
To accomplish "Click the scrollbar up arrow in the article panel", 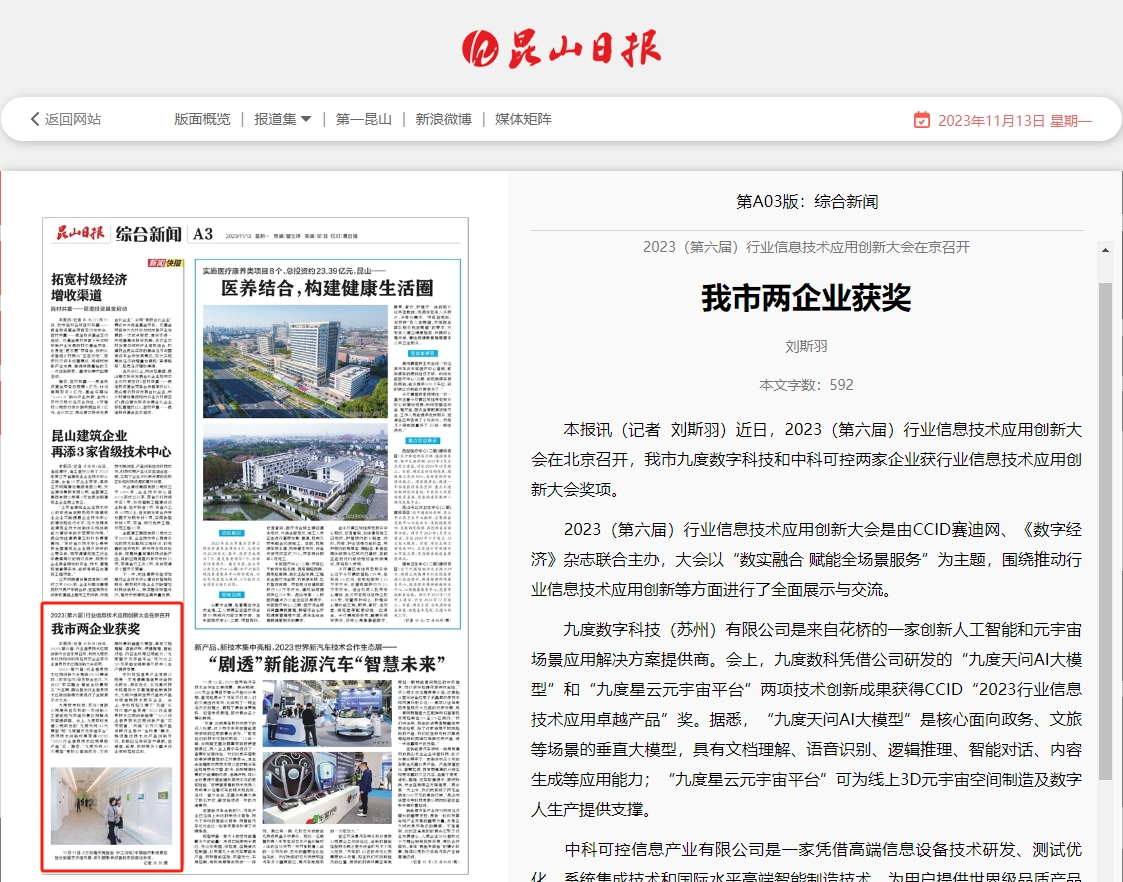I will [x=1105, y=250].
